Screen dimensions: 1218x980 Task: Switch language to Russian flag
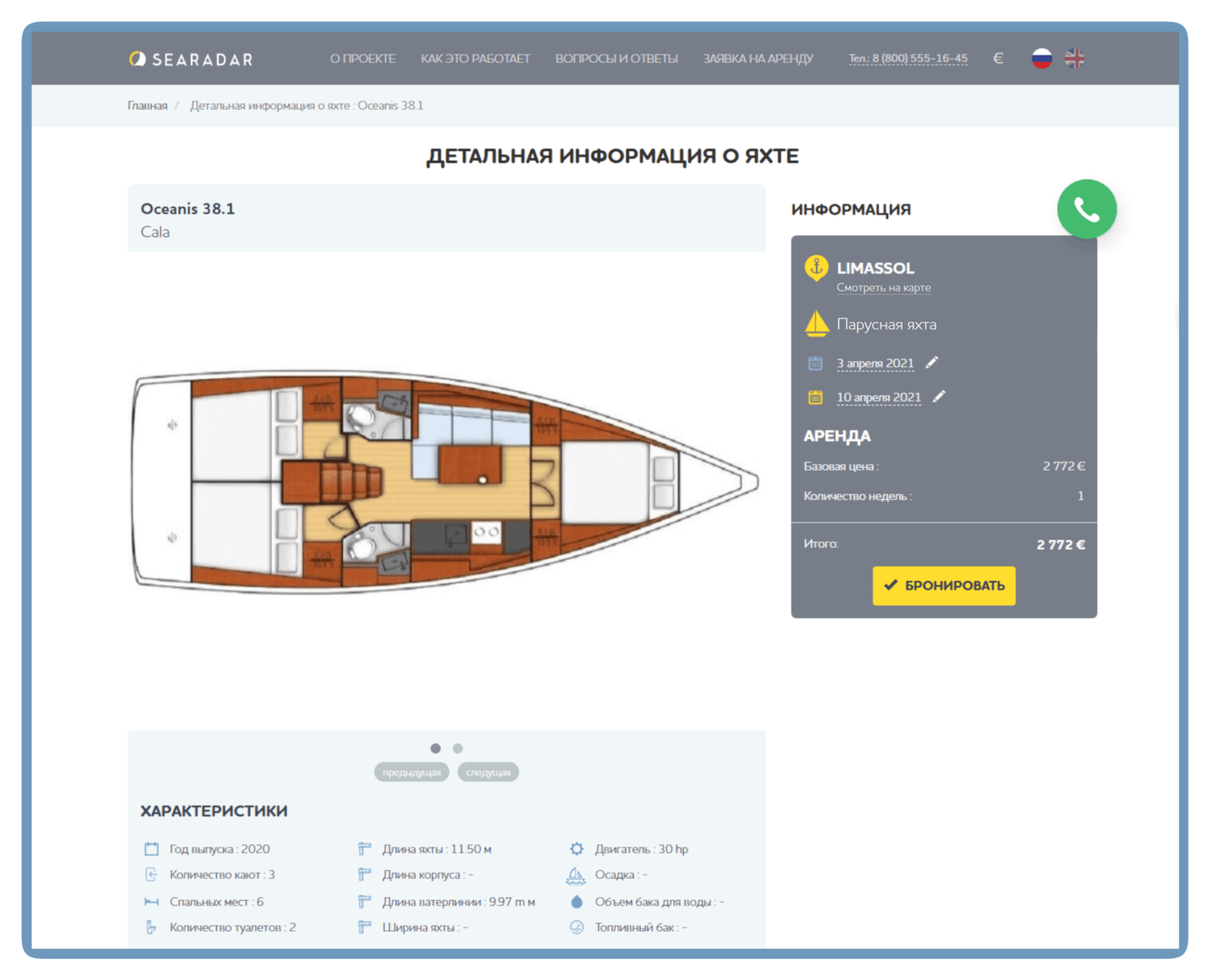[x=1042, y=59]
